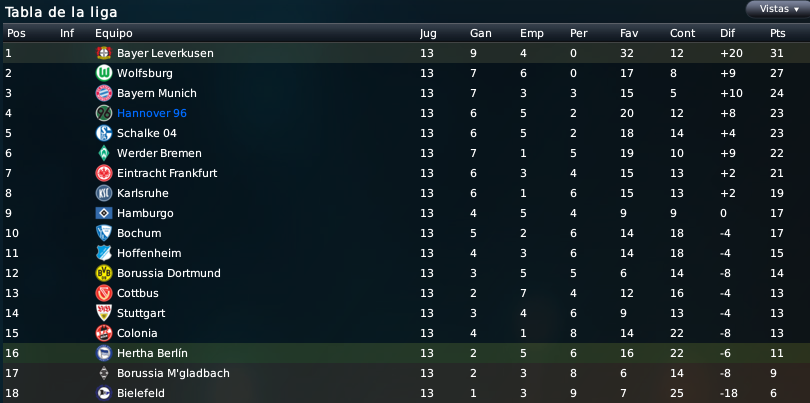The height and width of the screenshot is (403, 810).
Task: Click the Hamburgo club flag icon
Action: [x=104, y=213]
